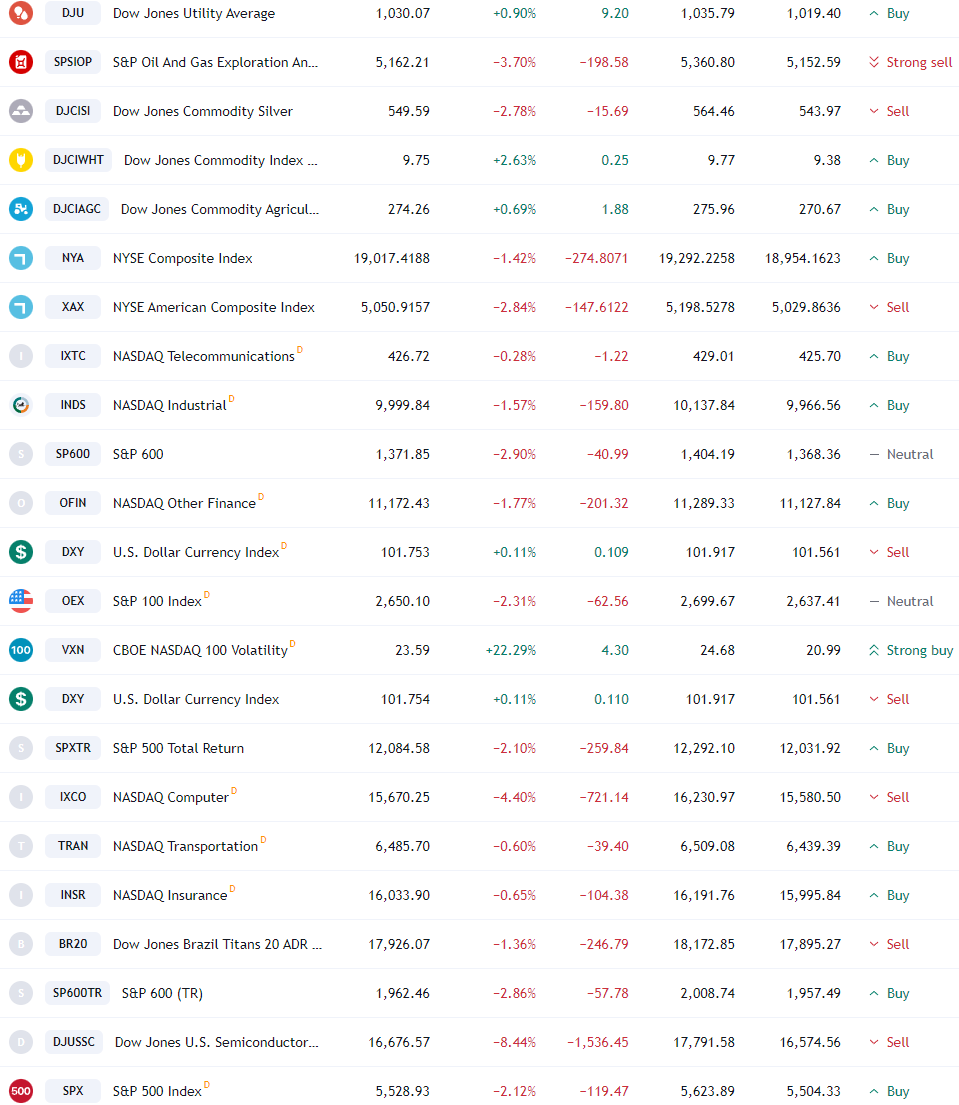Click the +22.29% change value

point(511,650)
